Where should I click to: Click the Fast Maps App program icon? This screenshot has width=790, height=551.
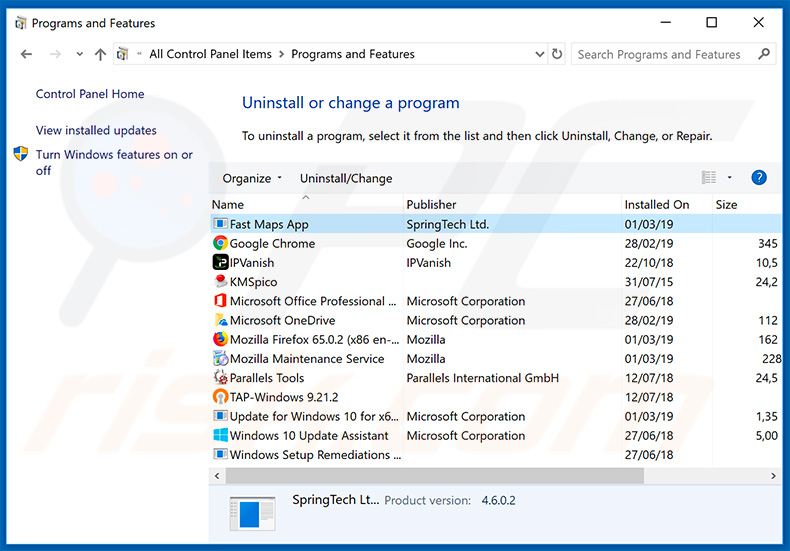220,224
